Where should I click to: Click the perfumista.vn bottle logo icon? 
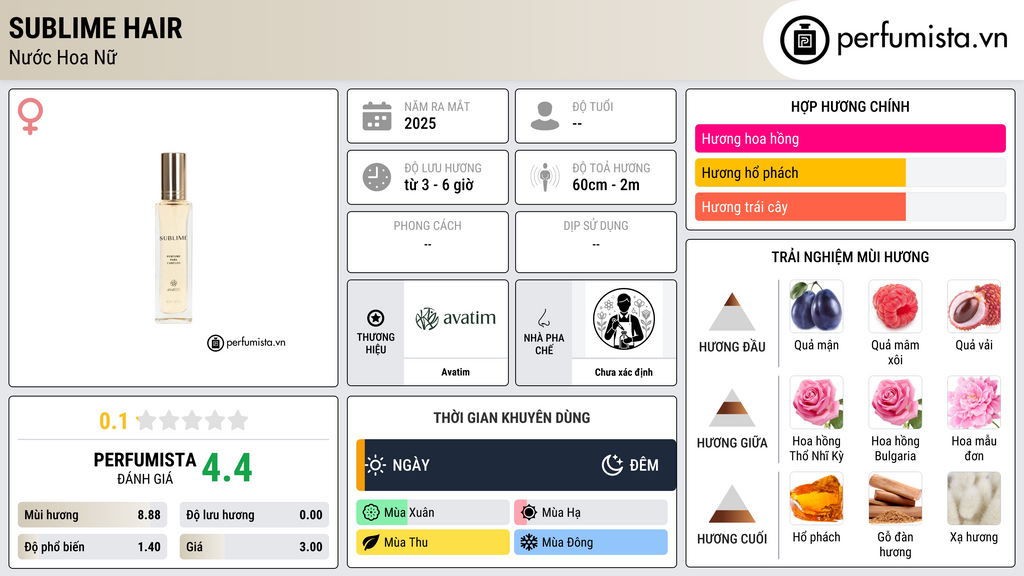pyautogui.click(x=804, y=40)
